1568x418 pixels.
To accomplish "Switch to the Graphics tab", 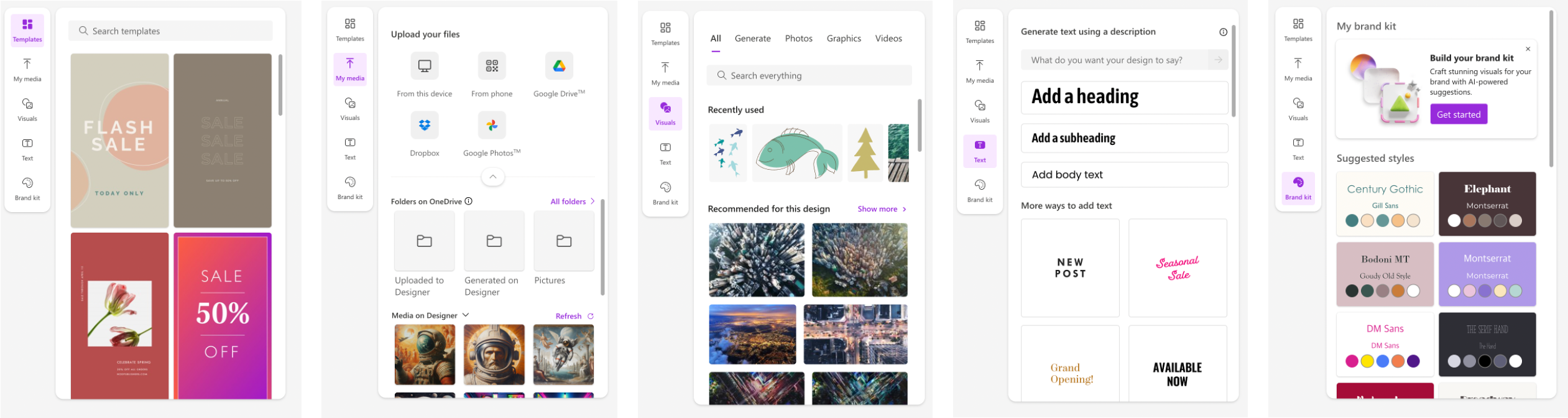I will pos(844,39).
